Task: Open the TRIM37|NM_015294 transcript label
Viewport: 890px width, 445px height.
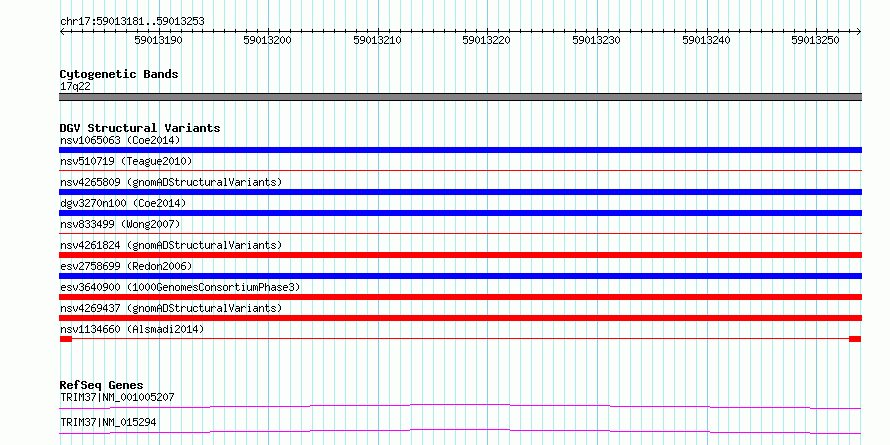Action: [108, 422]
